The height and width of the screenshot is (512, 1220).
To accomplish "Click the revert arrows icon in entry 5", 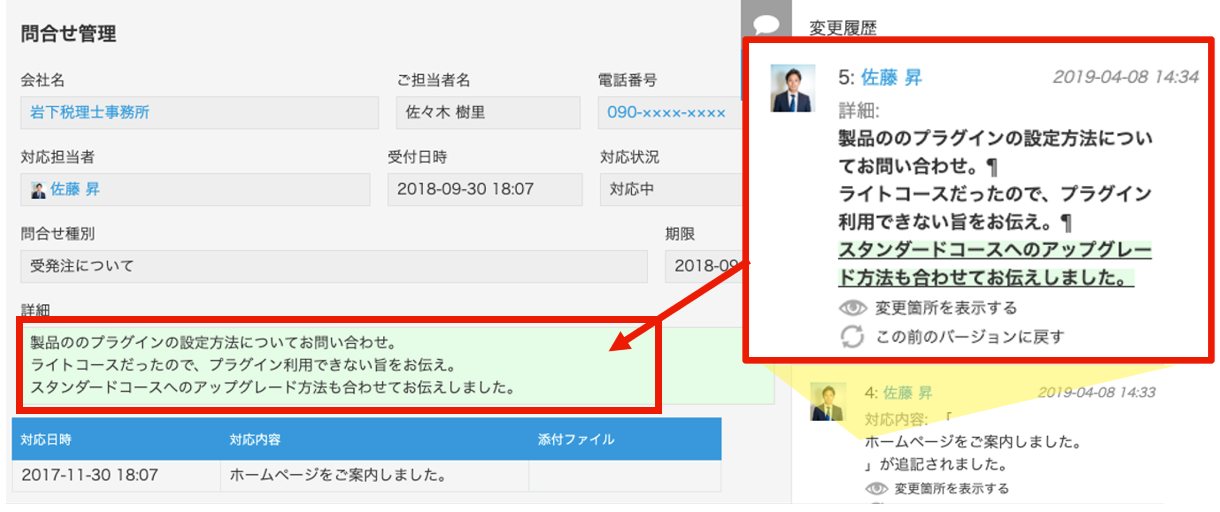I will (852, 337).
